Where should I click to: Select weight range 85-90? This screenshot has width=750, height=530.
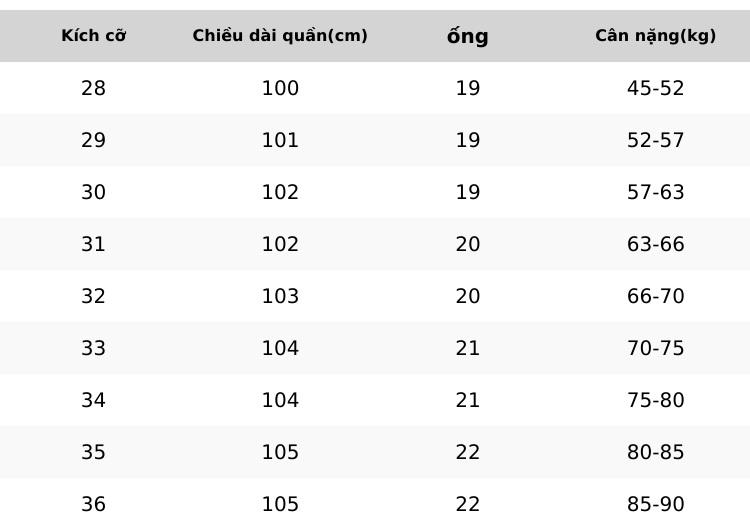coord(655,504)
